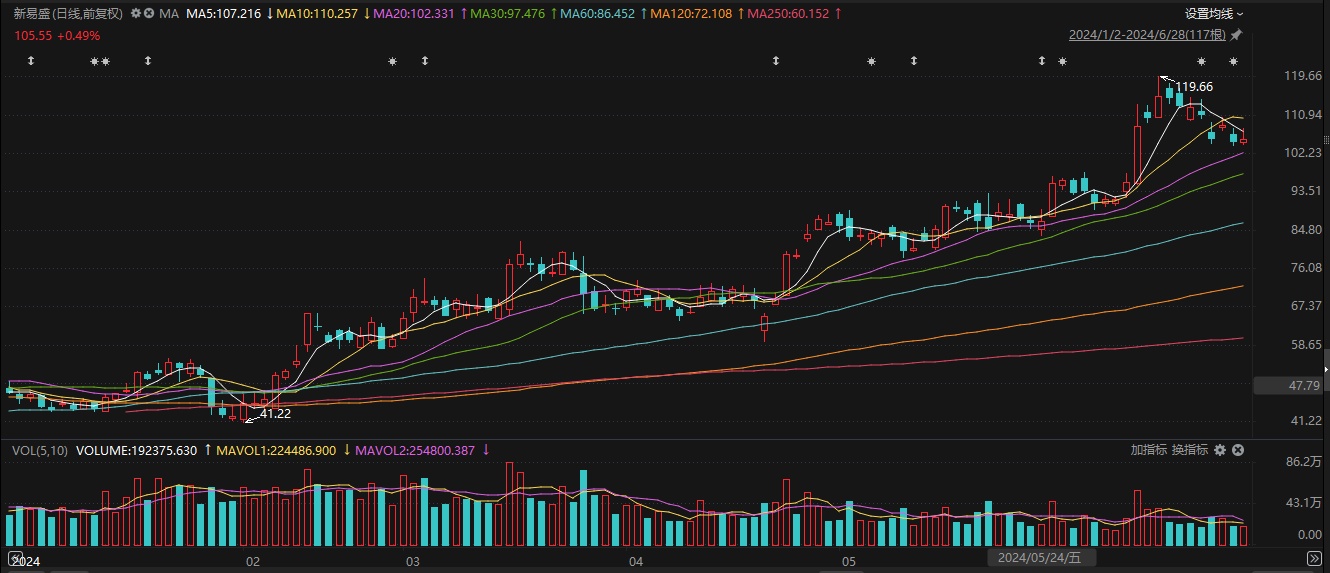Click the 41.22 low-price annotation on chart
This screenshot has width=1330, height=573.
pyautogui.click(x=276, y=413)
